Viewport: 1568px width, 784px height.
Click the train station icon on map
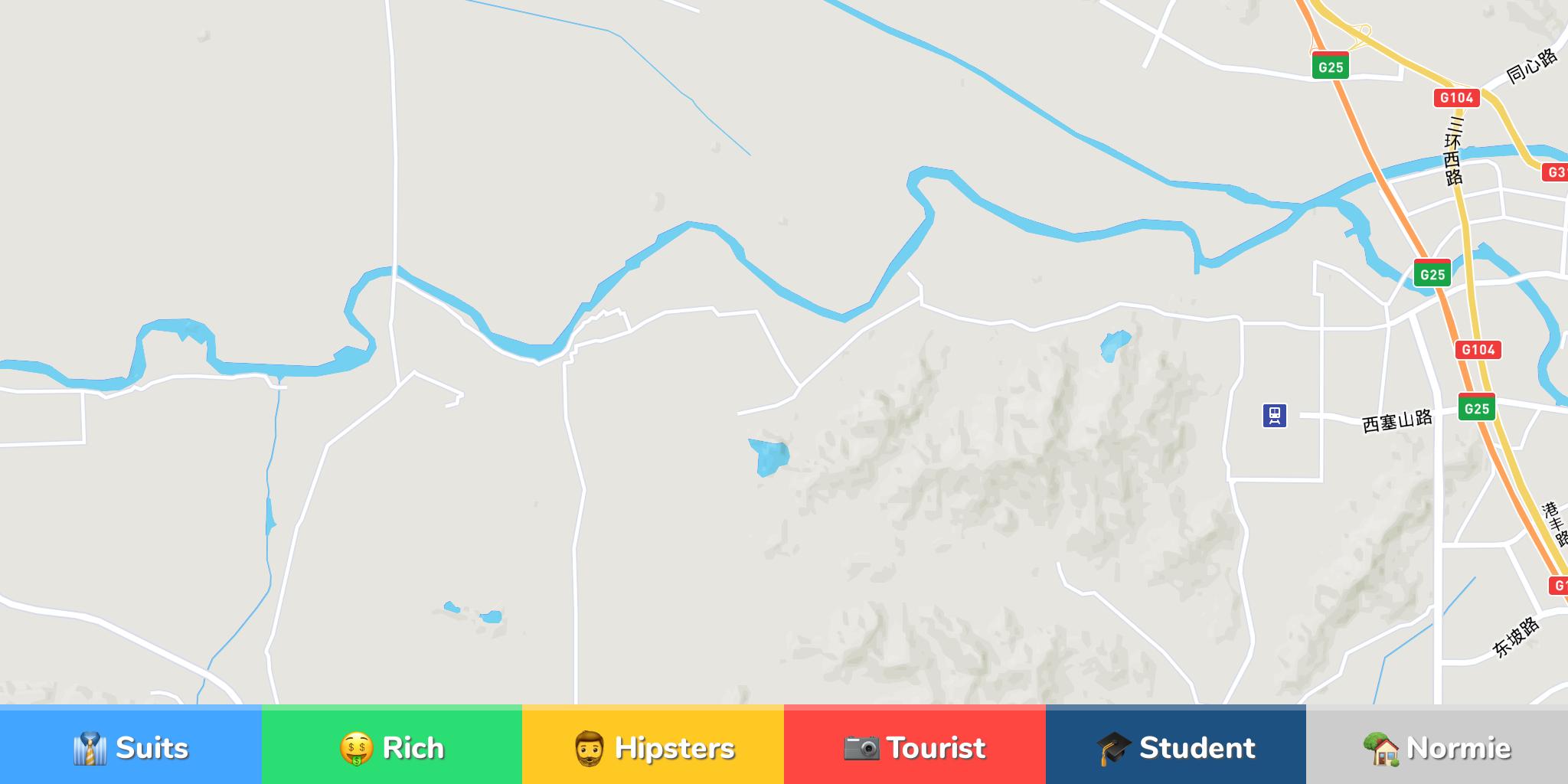(1275, 416)
